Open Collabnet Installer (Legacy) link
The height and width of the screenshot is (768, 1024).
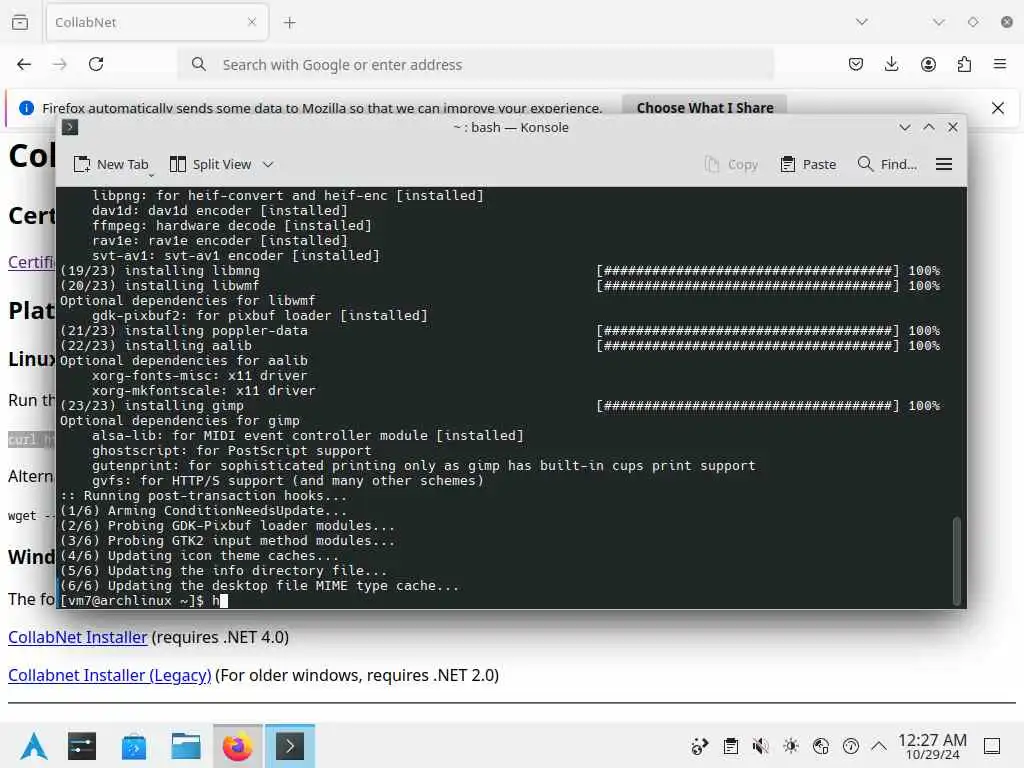click(x=110, y=675)
